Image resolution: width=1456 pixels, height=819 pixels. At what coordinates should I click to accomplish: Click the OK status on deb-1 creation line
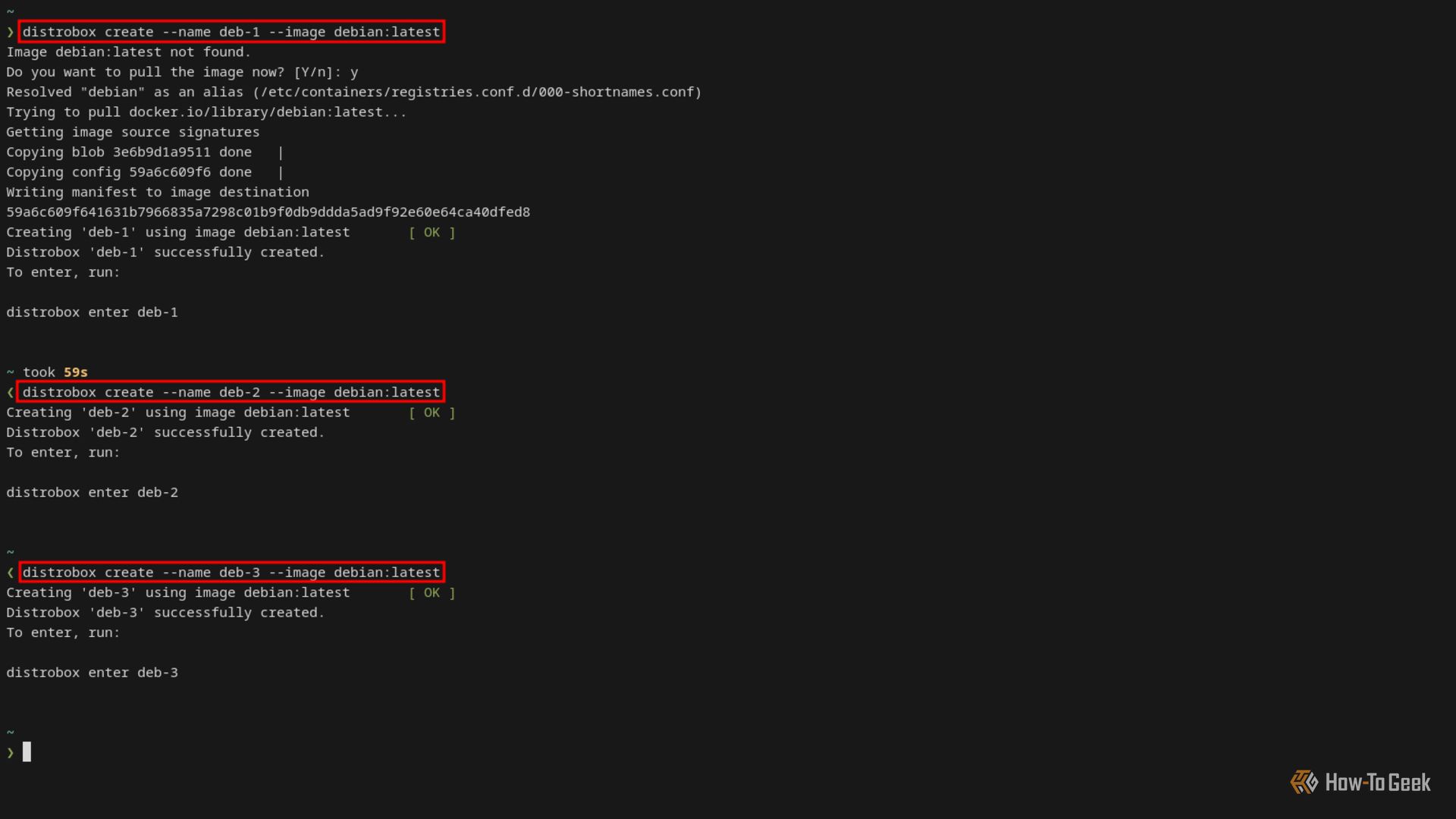pos(431,232)
